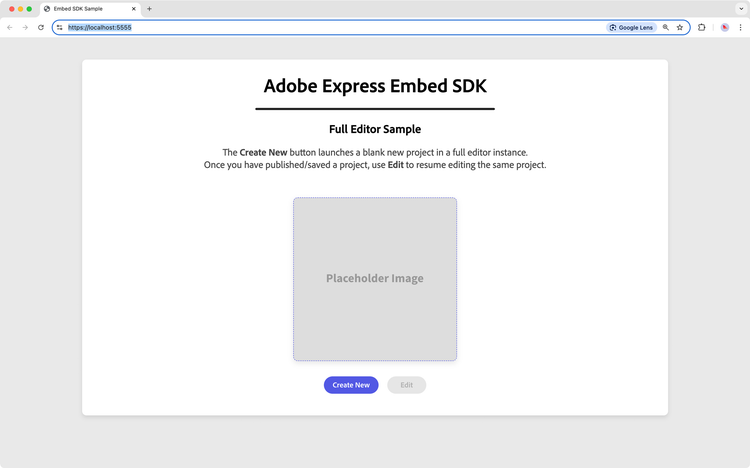
Task: Open the zoom magnifier icon in address bar
Action: point(666,28)
